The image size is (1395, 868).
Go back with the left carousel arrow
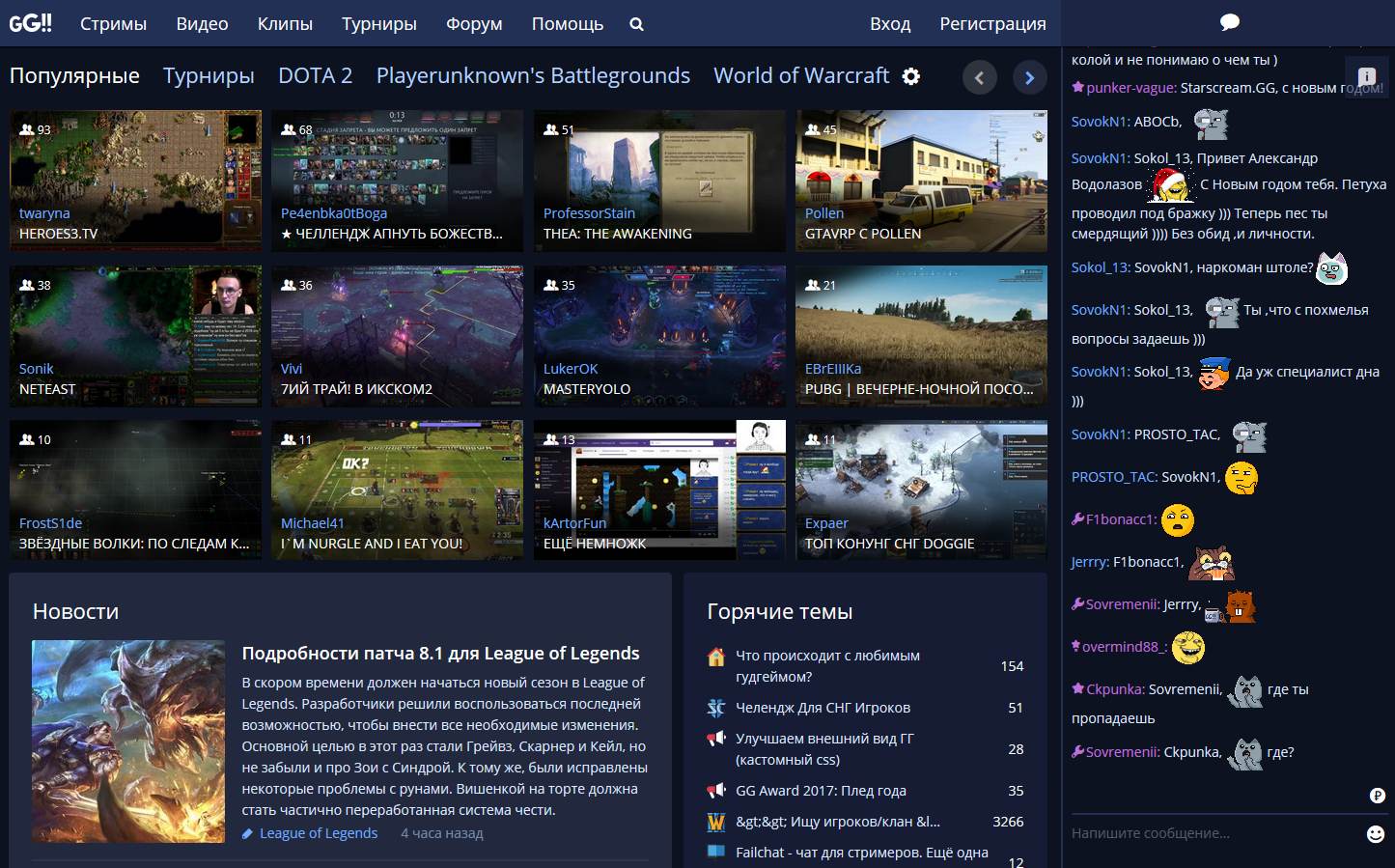point(980,76)
